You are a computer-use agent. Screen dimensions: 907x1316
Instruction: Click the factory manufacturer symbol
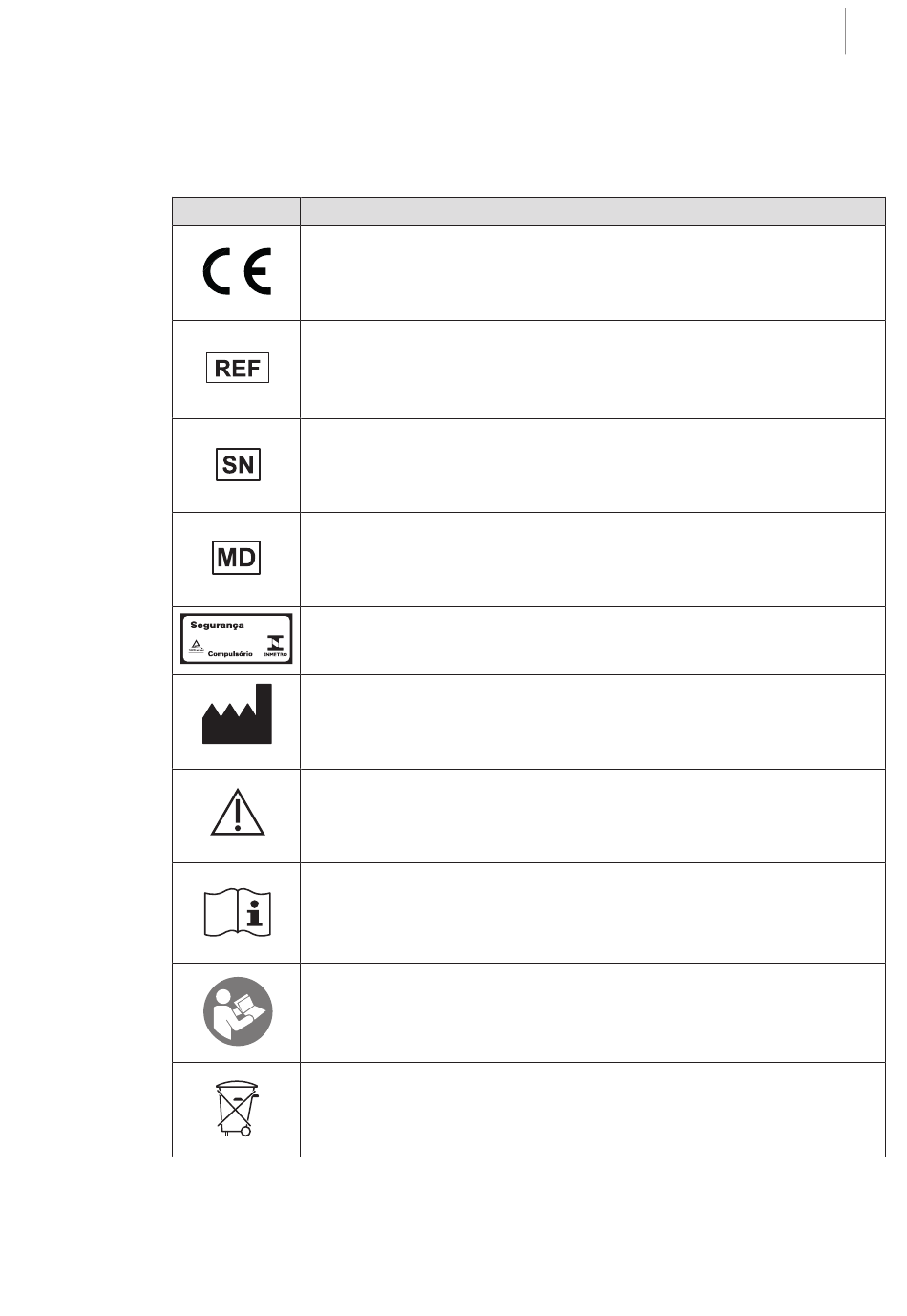(237, 713)
